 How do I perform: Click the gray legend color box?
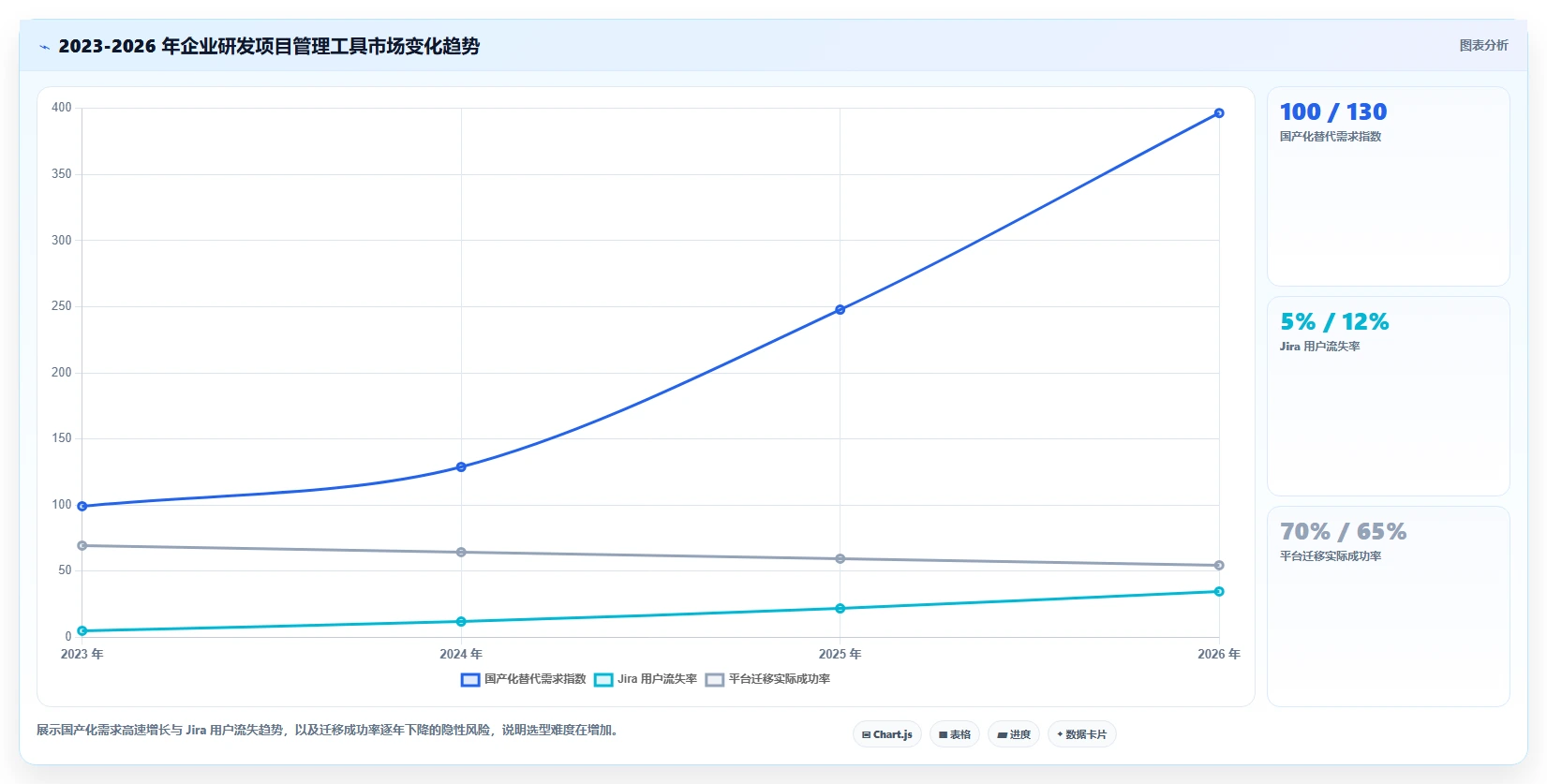[715, 679]
